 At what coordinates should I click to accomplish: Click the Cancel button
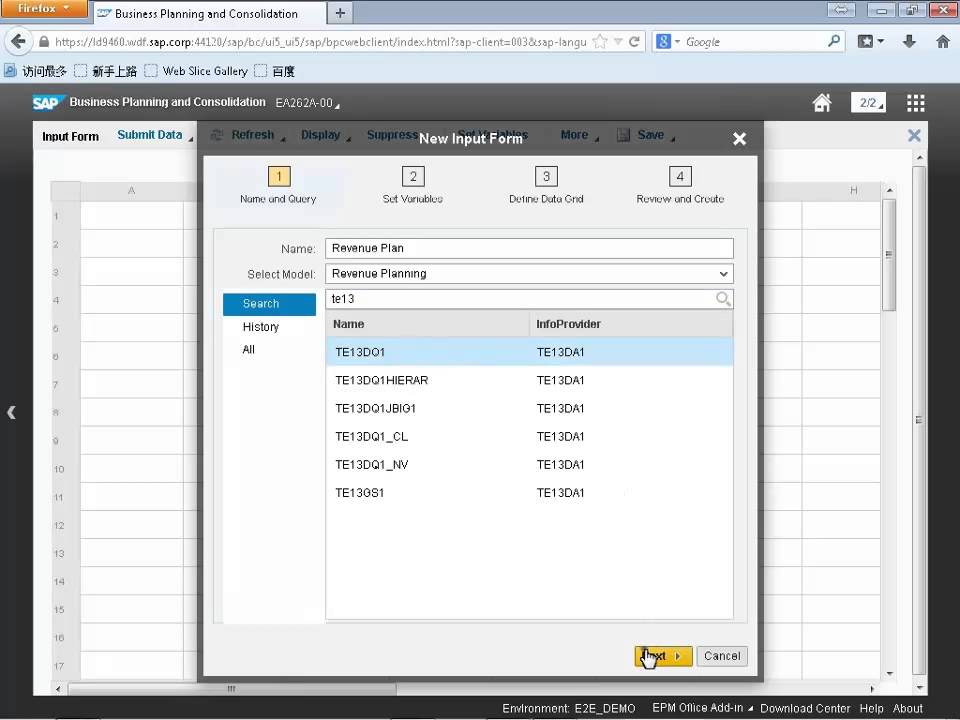(x=722, y=656)
